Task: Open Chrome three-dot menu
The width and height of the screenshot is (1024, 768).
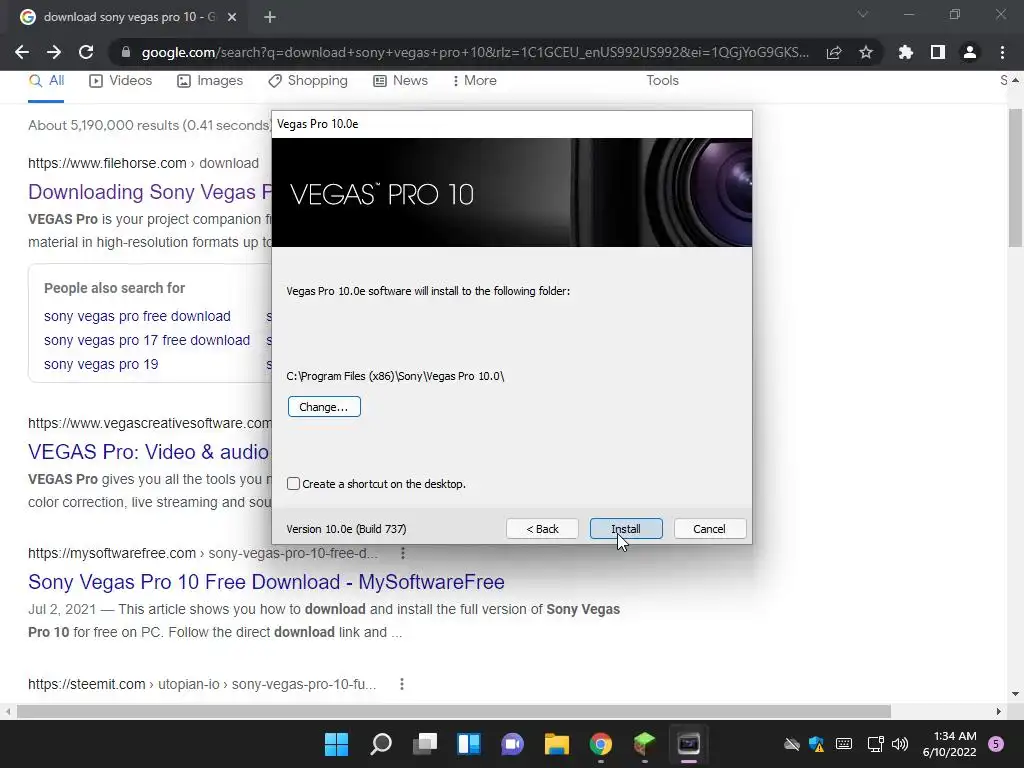Action: [x=1002, y=52]
